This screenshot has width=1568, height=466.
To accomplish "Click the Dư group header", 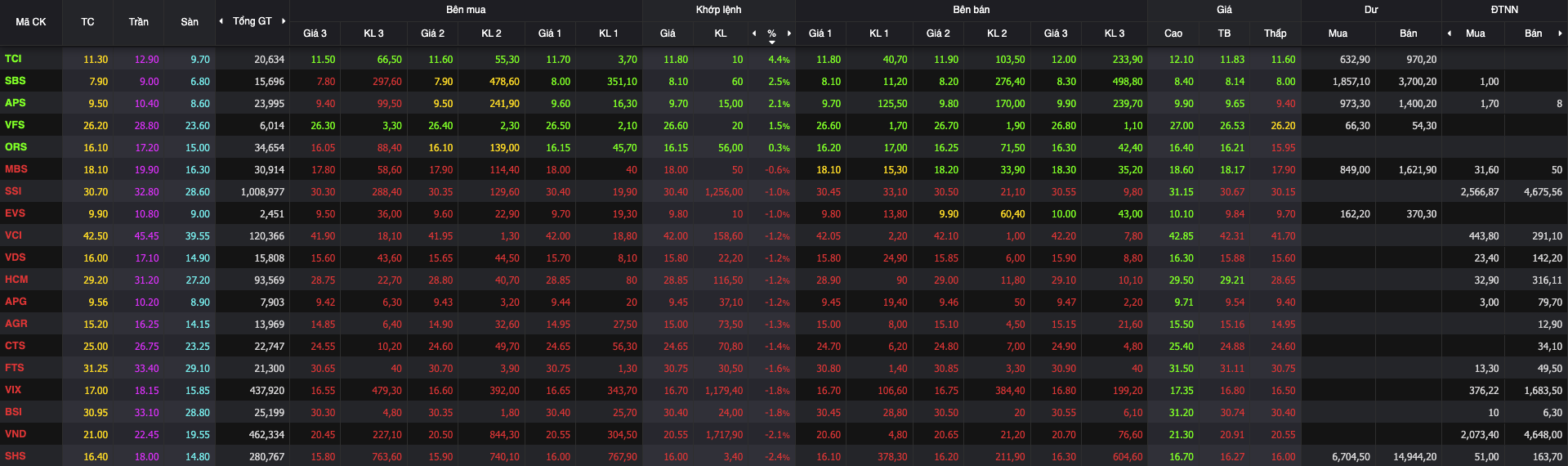I will (x=1371, y=10).
